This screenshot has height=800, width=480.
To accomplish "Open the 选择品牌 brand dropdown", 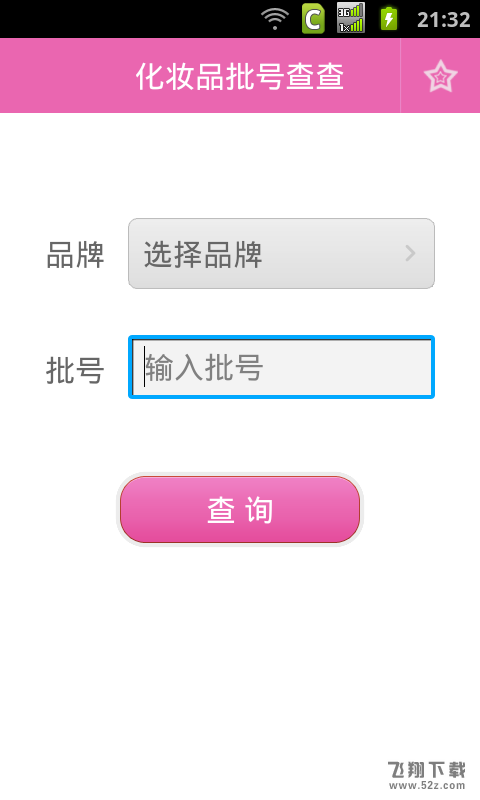I will pyautogui.click(x=281, y=254).
